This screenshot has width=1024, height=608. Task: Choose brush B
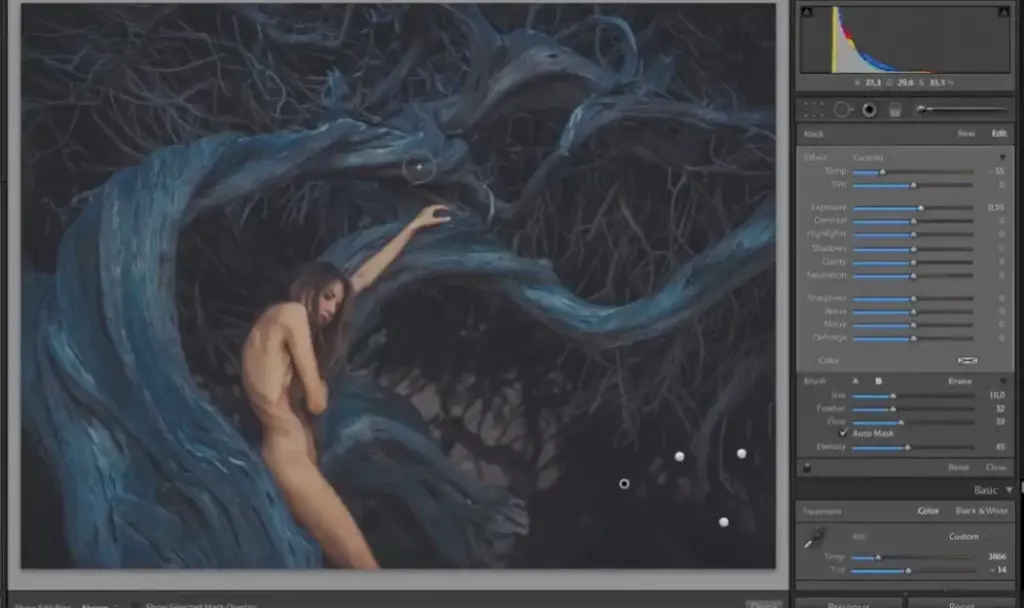pos(878,381)
